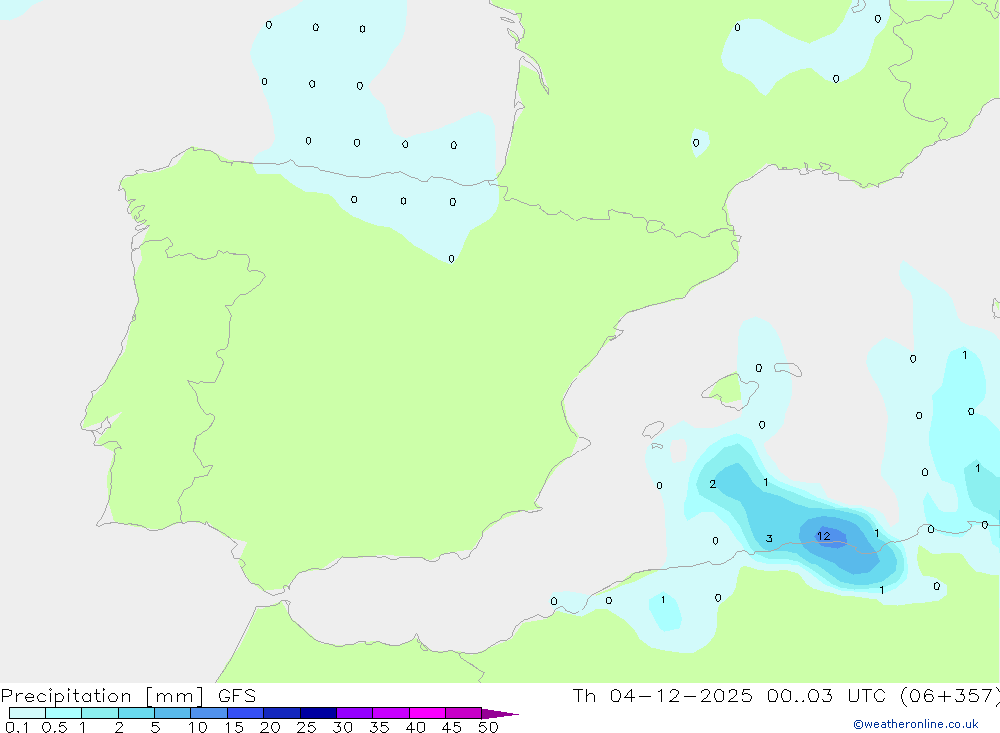
Task: Pick the 15–20 mm legend color swatch
Action: [245, 713]
